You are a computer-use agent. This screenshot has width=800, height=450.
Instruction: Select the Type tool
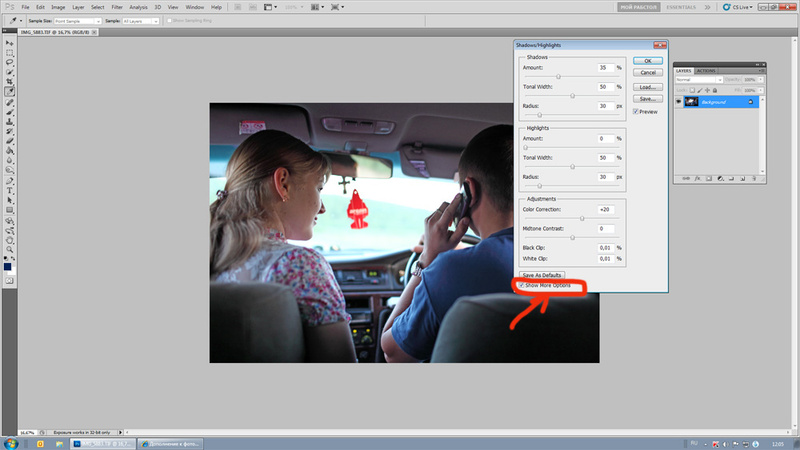9,190
